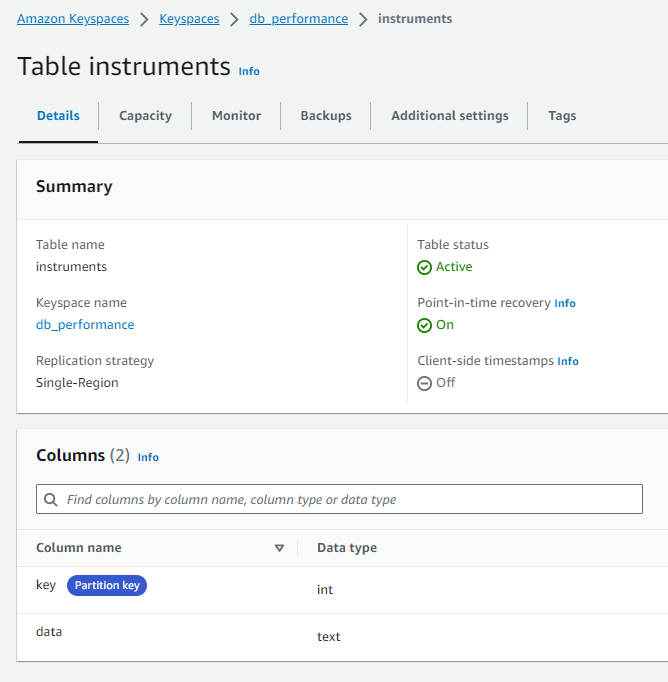Click the Point-in-time recovery On checkmark icon
Viewport: 668px width, 682px height.
coord(424,325)
